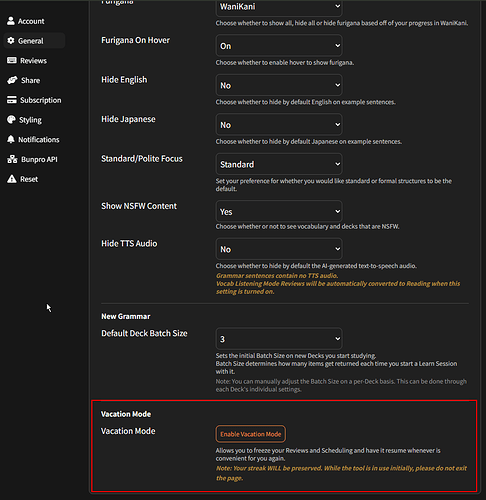Click the Subscription card icon

12,100
